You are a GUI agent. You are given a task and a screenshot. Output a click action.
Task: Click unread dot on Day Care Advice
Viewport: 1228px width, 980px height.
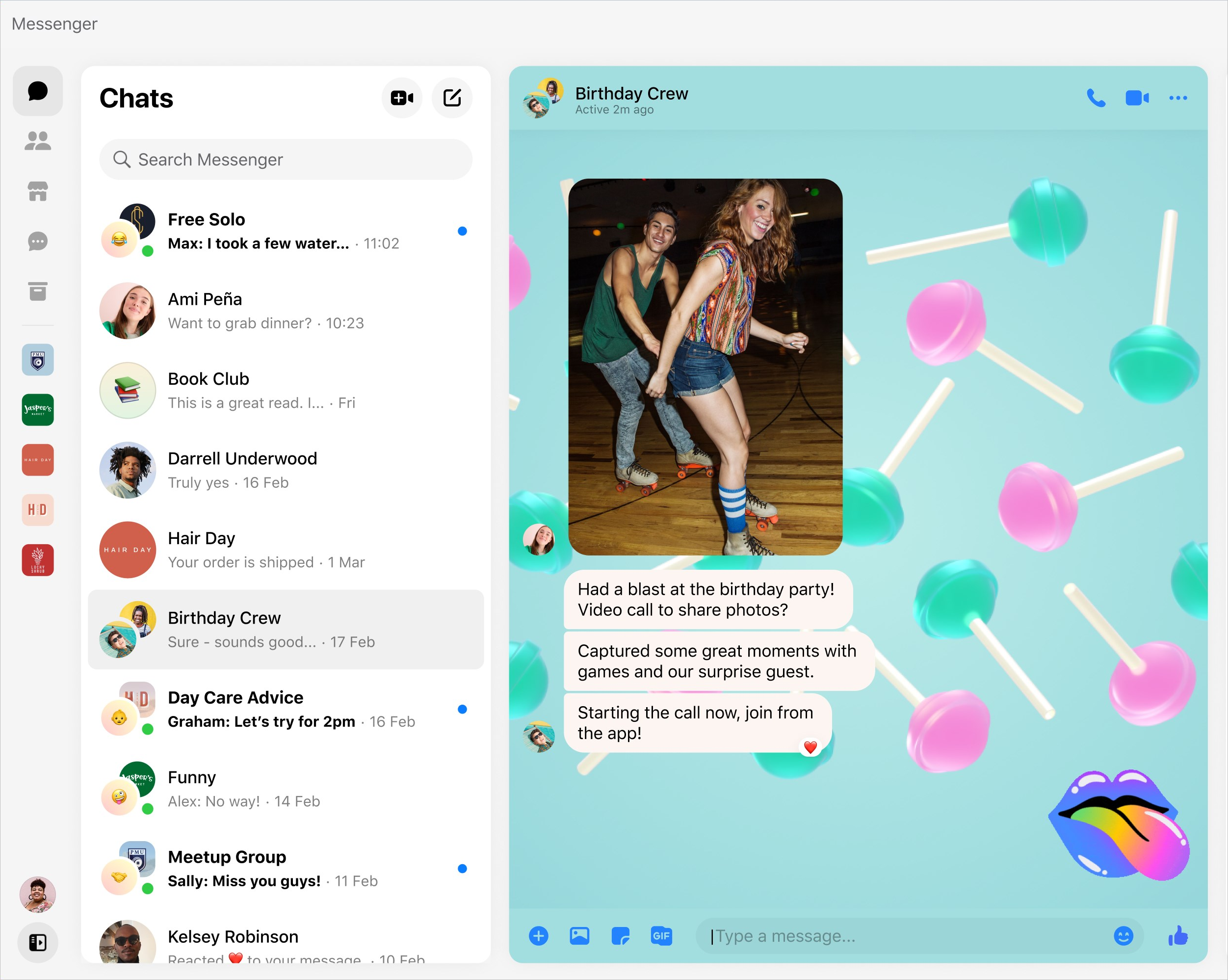(x=463, y=710)
